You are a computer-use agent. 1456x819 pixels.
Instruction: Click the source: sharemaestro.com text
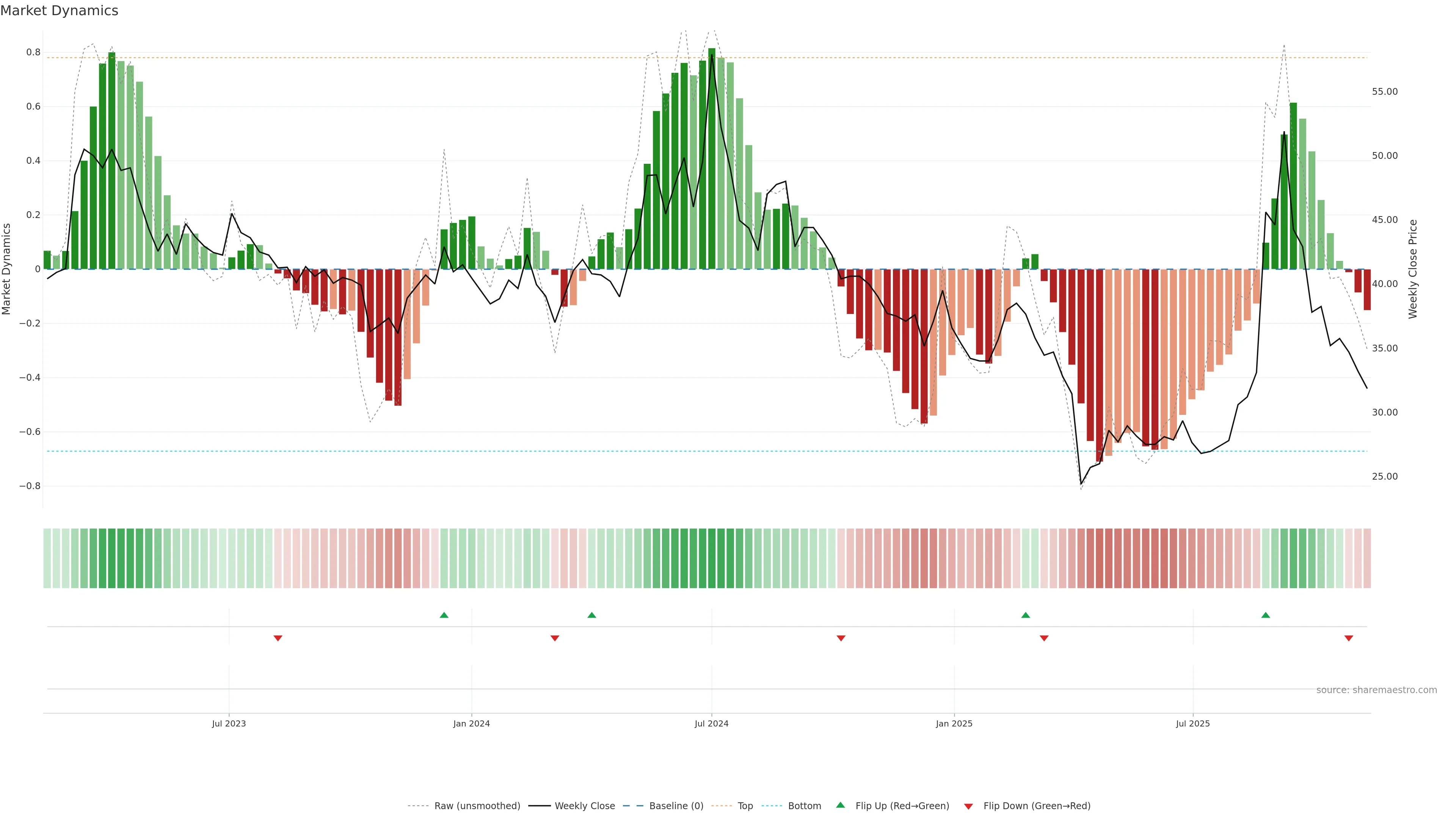click(1376, 690)
